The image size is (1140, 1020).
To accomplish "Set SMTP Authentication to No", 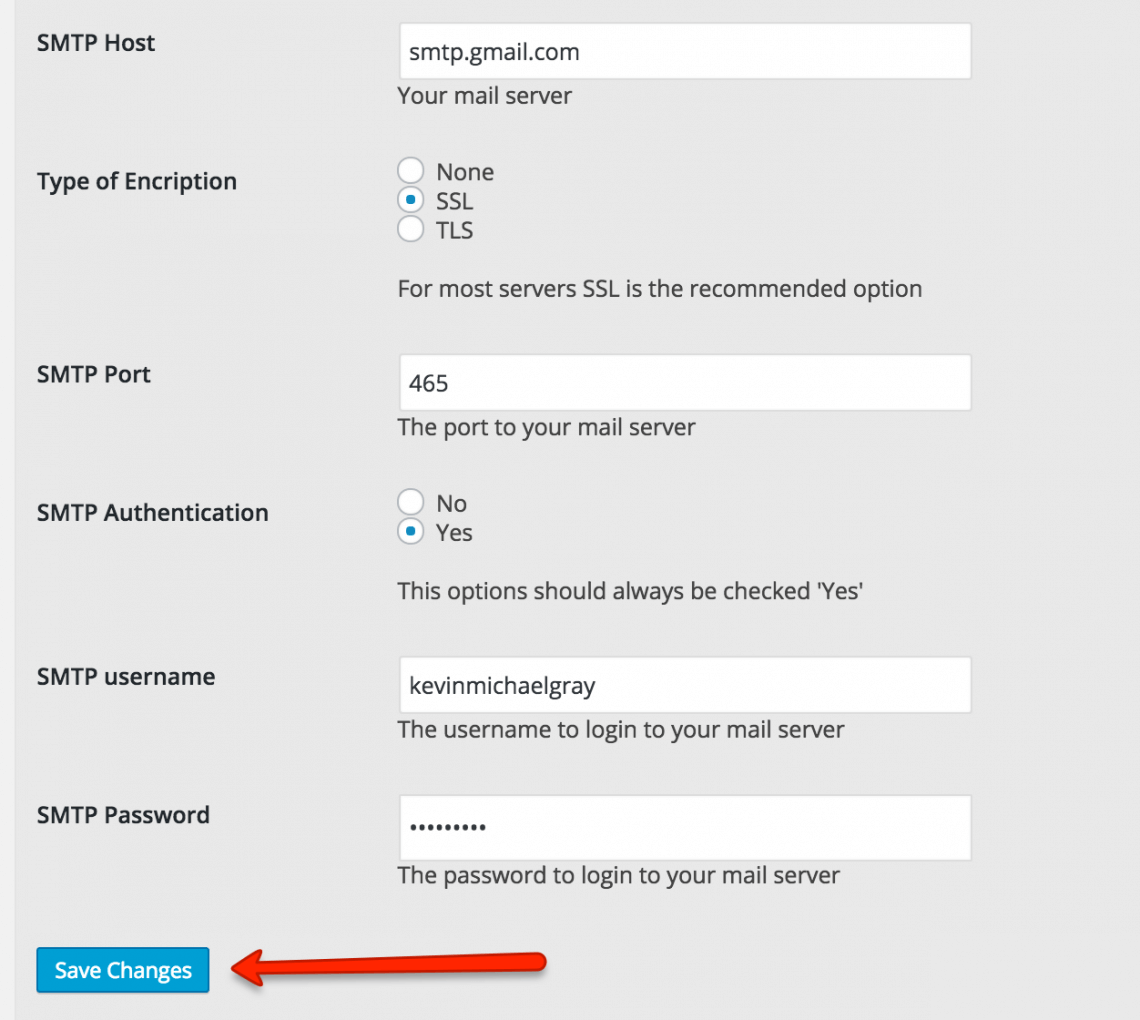I will tap(410, 501).
